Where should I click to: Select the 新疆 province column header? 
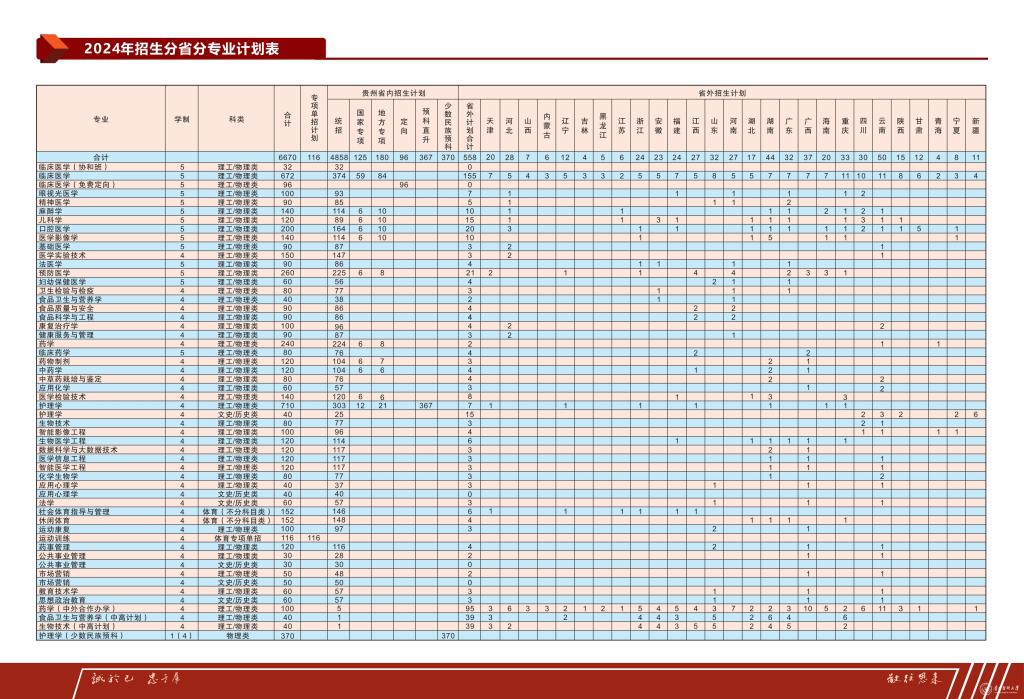point(976,125)
